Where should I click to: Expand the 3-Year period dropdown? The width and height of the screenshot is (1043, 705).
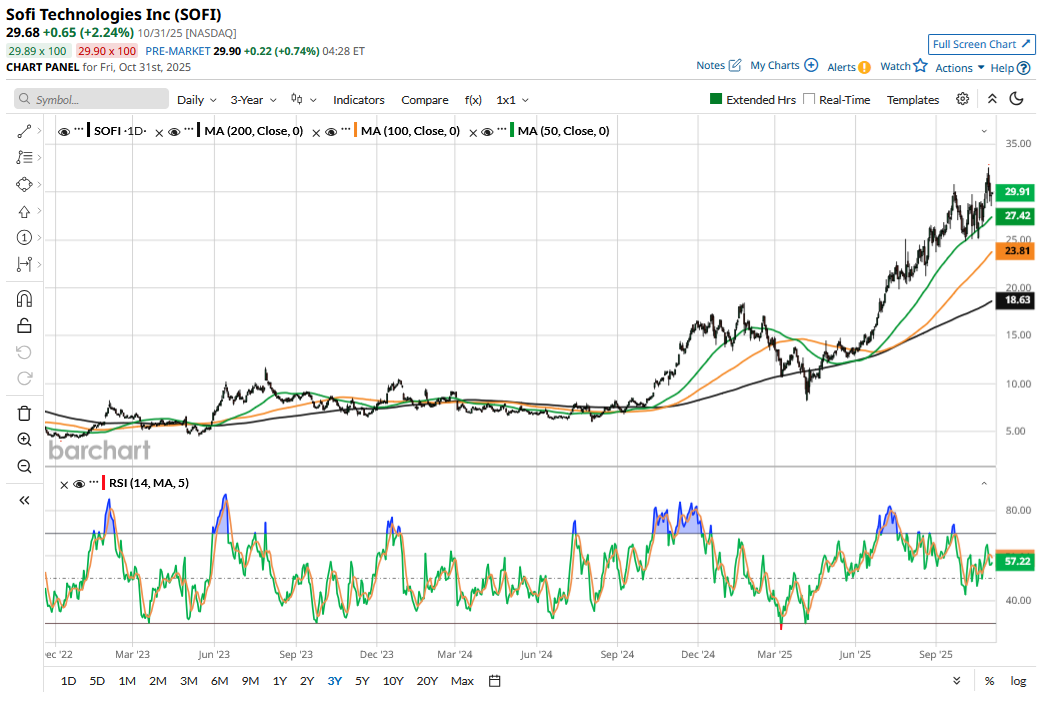coord(252,100)
